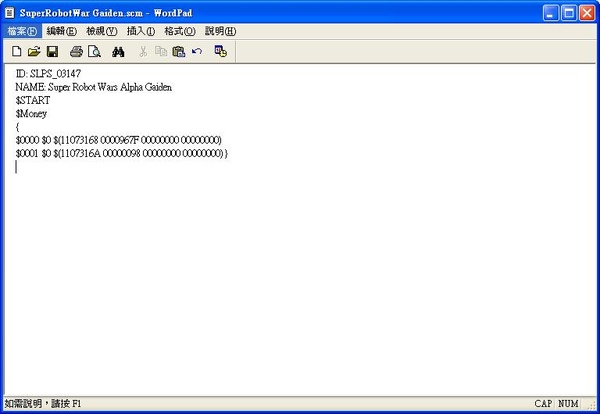Click the line starting with $0001
600x414 pixels.
click(x=122, y=153)
